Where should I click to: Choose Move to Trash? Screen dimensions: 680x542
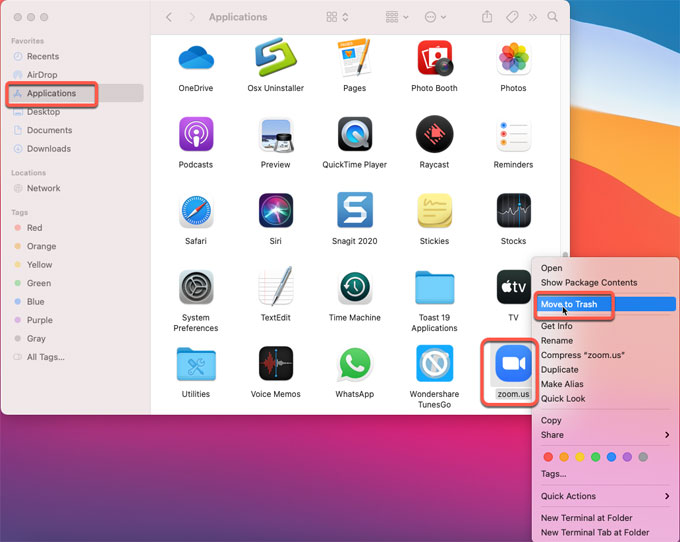point(605,304)
